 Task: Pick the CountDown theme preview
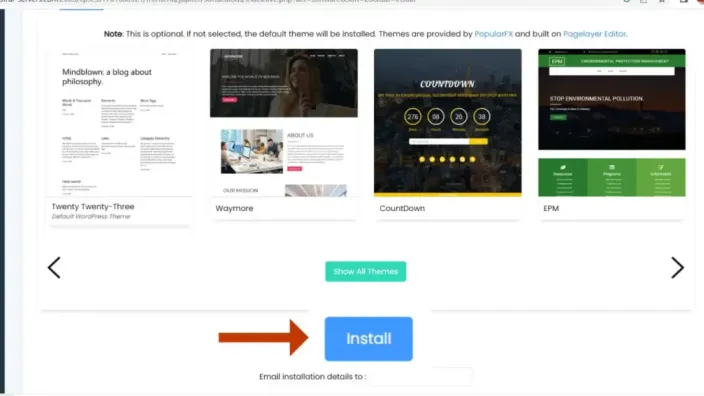[448, 123]
